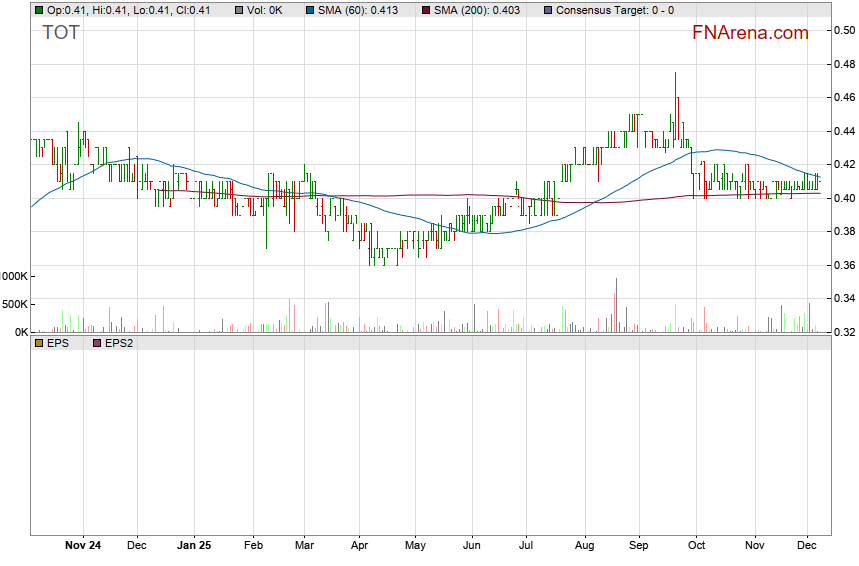Click the Consensus Target legend swatch
Screen dimensions: 859x566
coord(547,10)
